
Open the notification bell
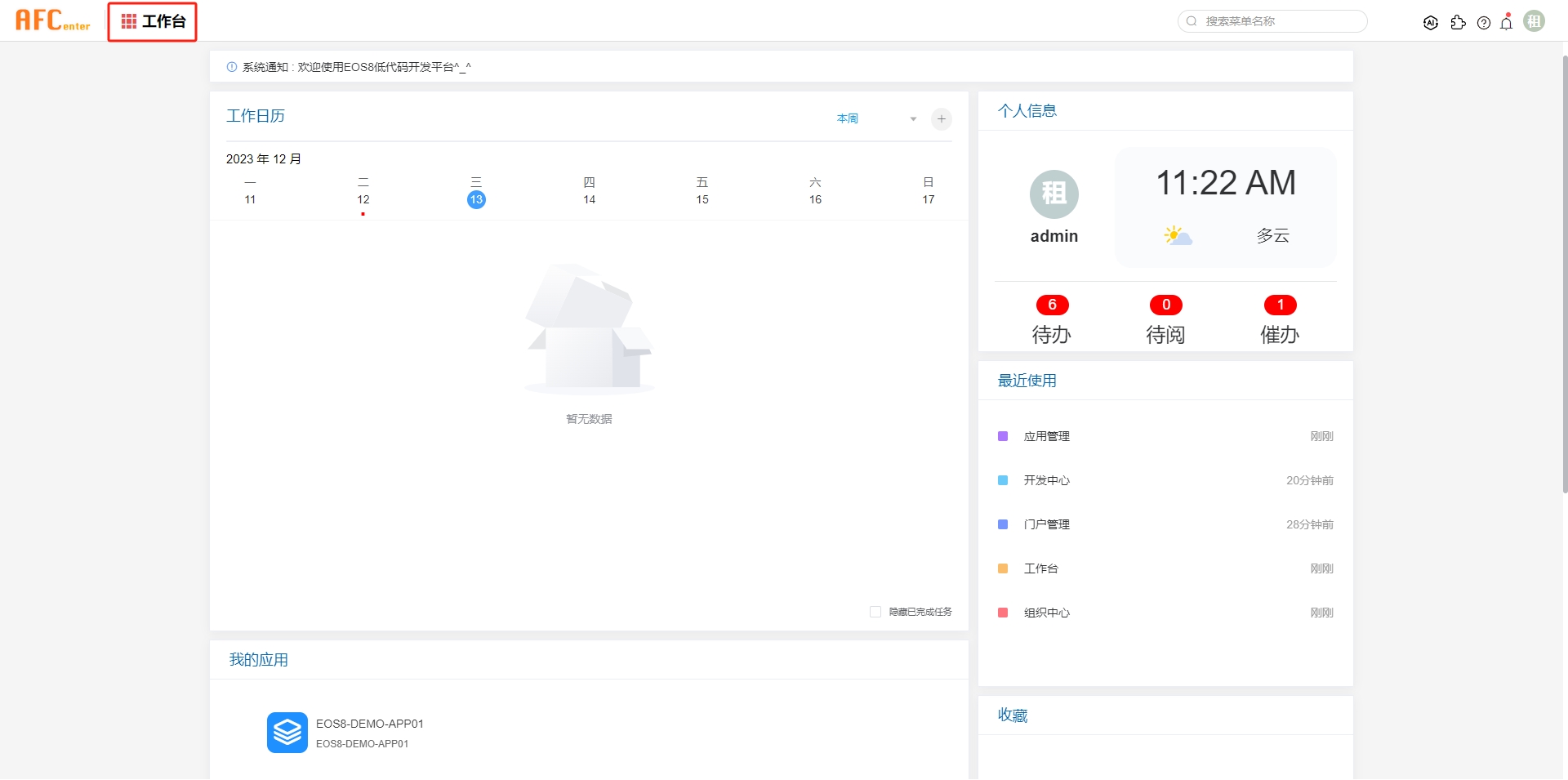click(x=1507, y=23)
